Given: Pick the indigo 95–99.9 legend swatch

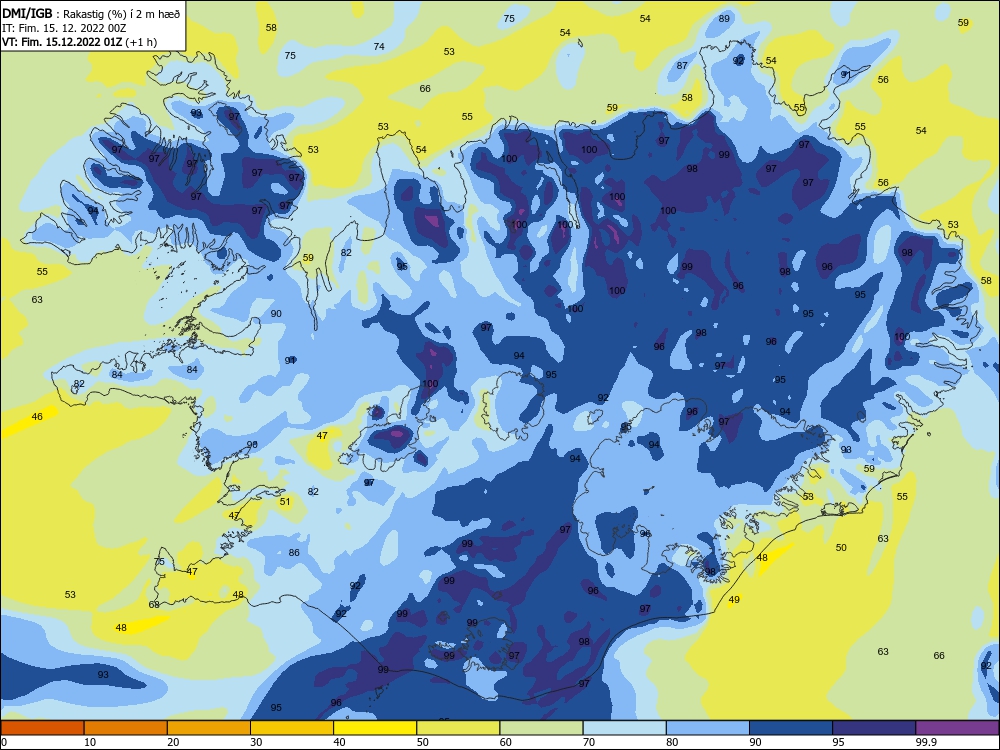Looking at the screenshot, I should [874, 728].
